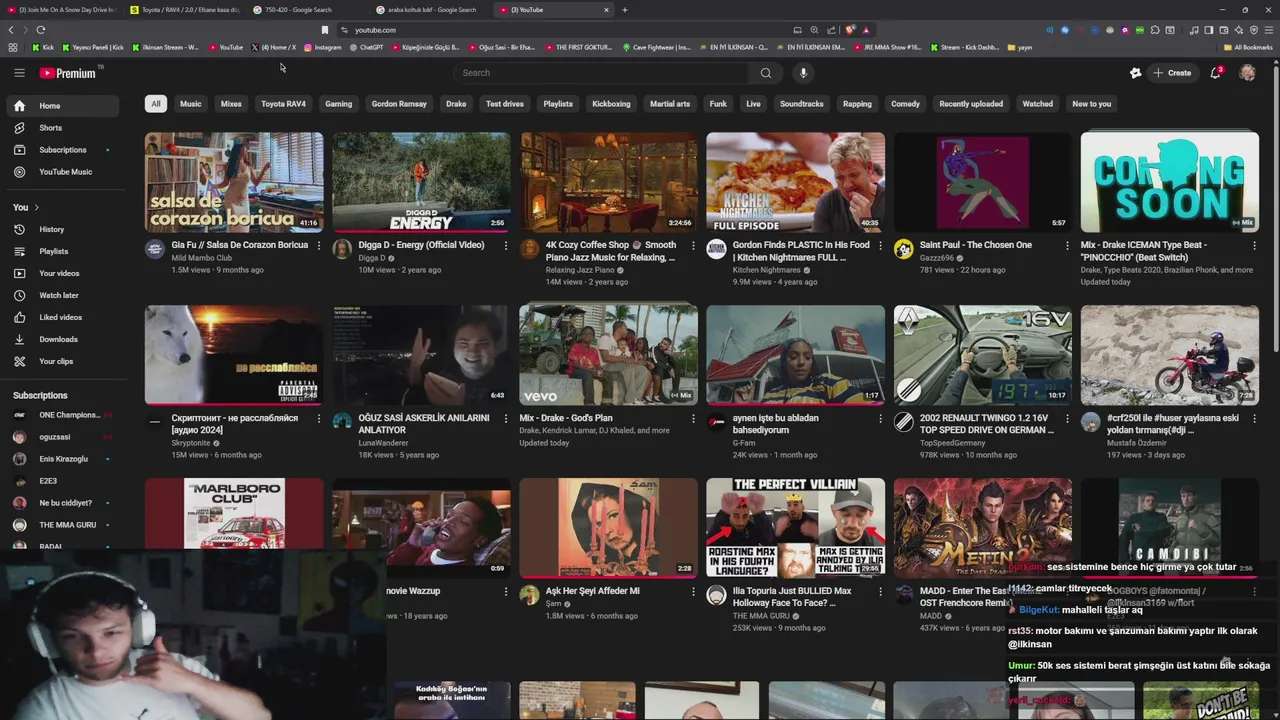
Task: Select the Music filter chip
Action: (x=190, y=104)
